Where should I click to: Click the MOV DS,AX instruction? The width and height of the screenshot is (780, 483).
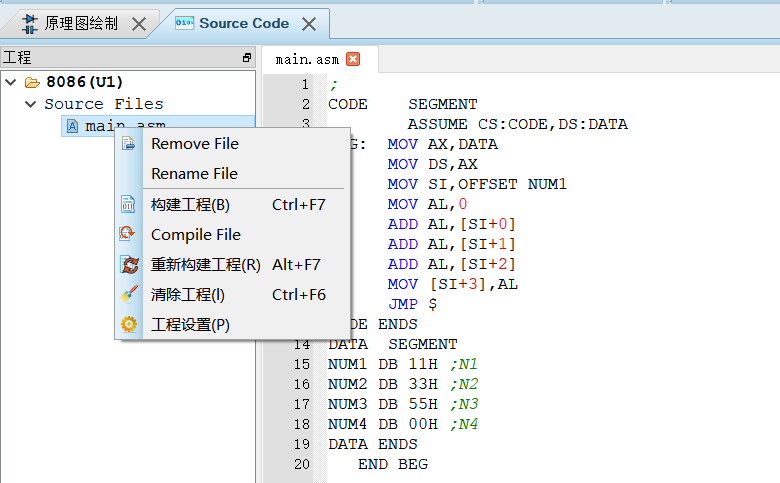coord(432,164)
